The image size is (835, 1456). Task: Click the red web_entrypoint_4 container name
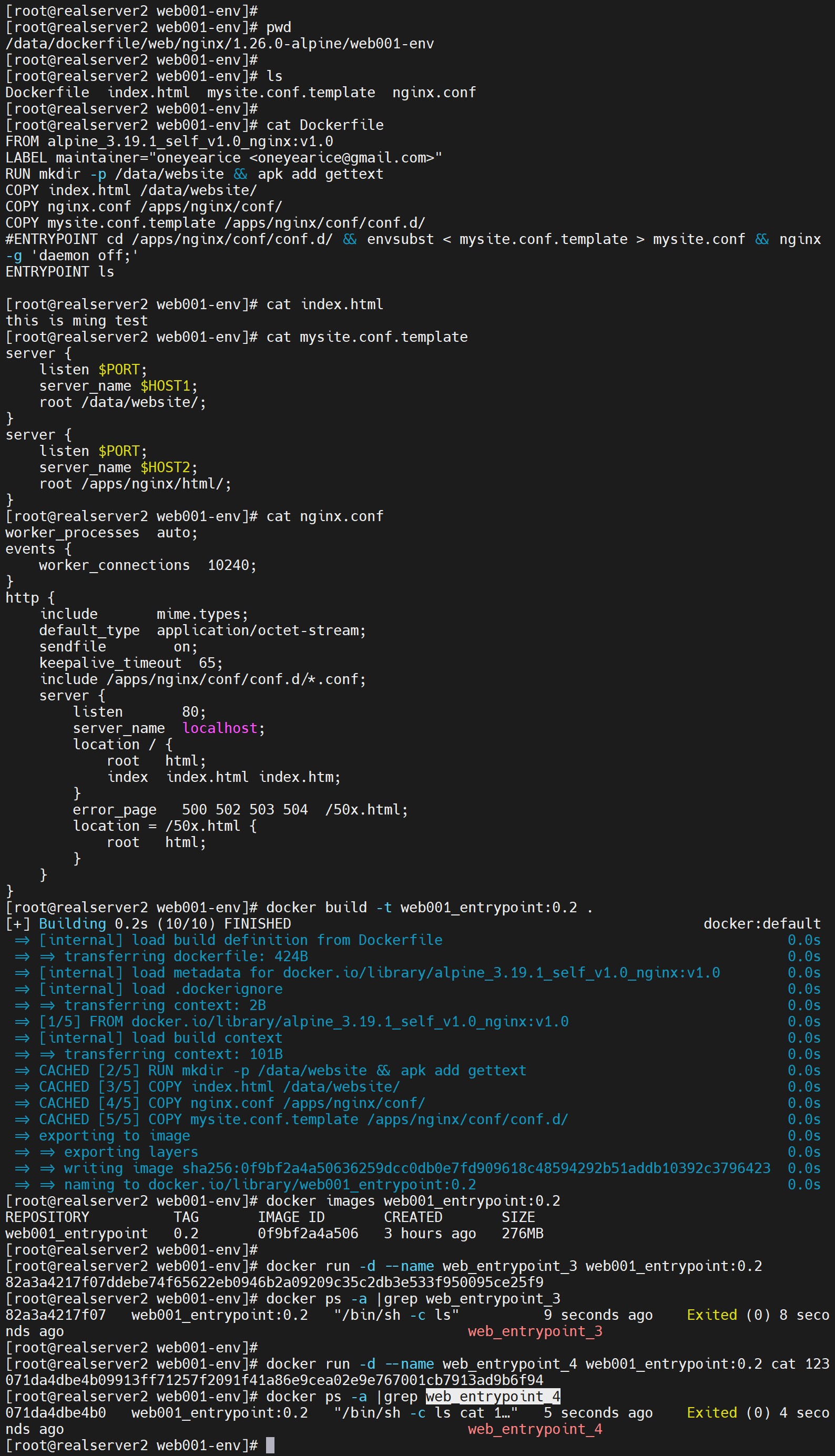point(534,1429)
